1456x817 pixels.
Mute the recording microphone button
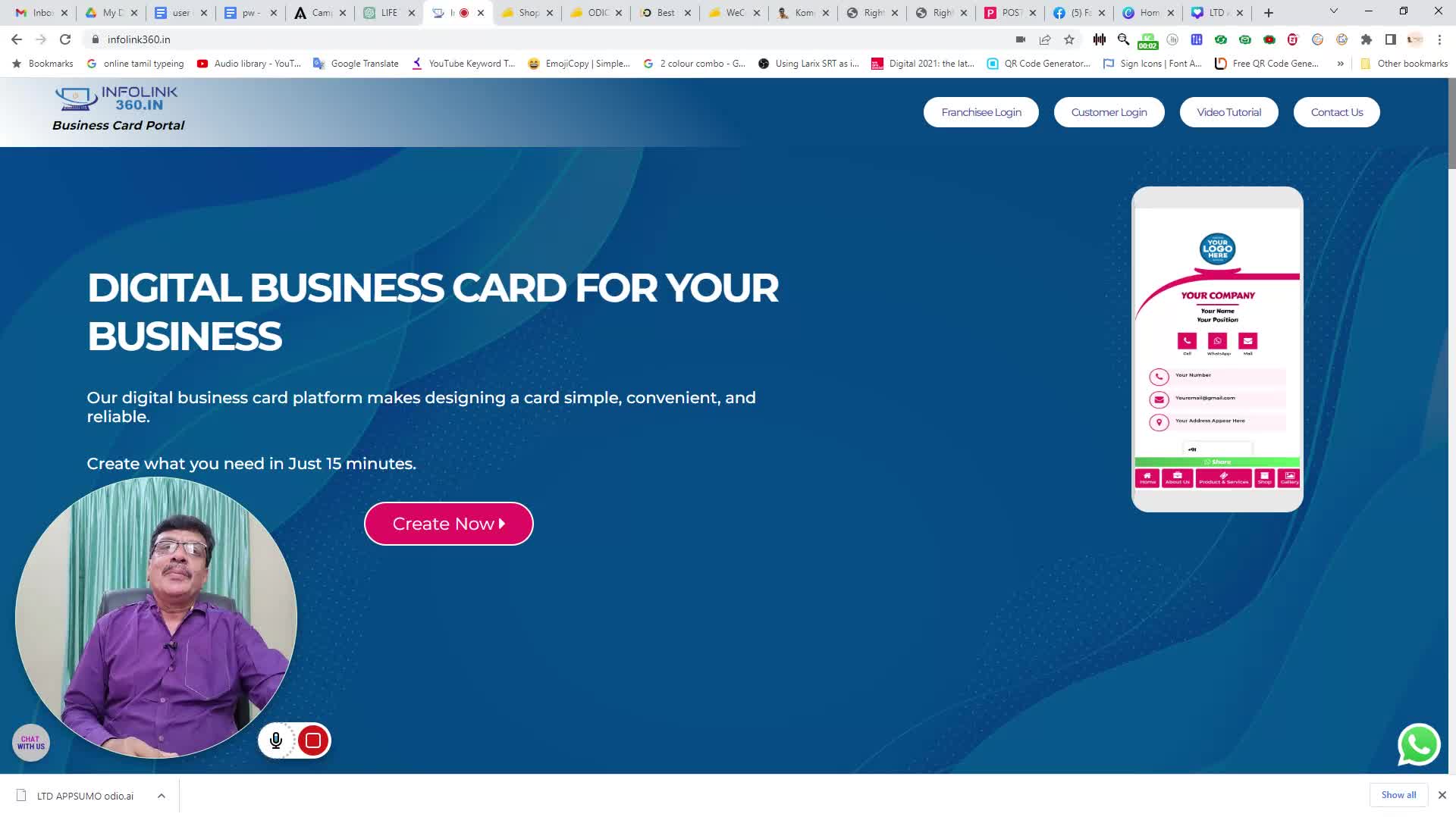276,740
